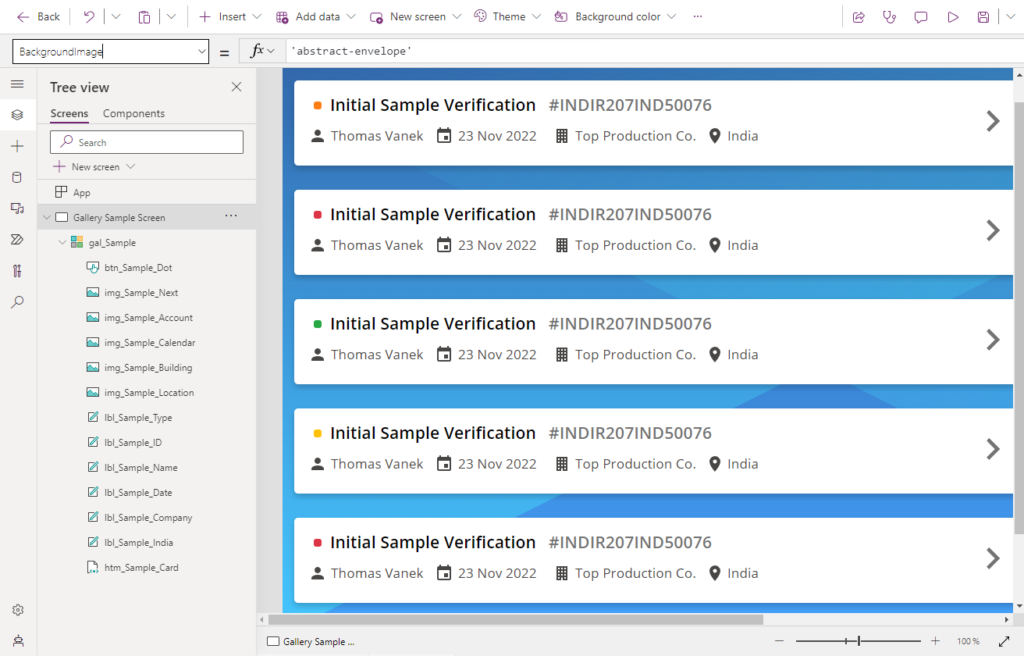Click the Save disk icon
The width and height of the screenshot is (1024, 656).
tap(984, 17)
